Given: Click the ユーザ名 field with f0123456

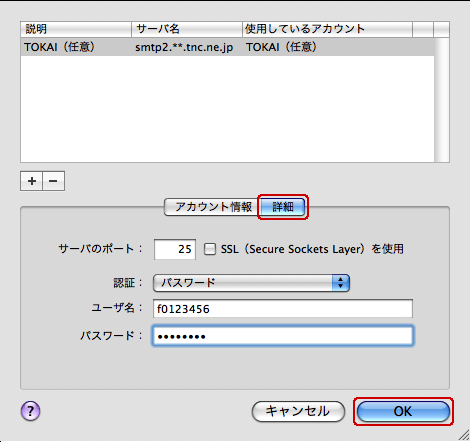Looking at the screenshot, I should [283, 309].
